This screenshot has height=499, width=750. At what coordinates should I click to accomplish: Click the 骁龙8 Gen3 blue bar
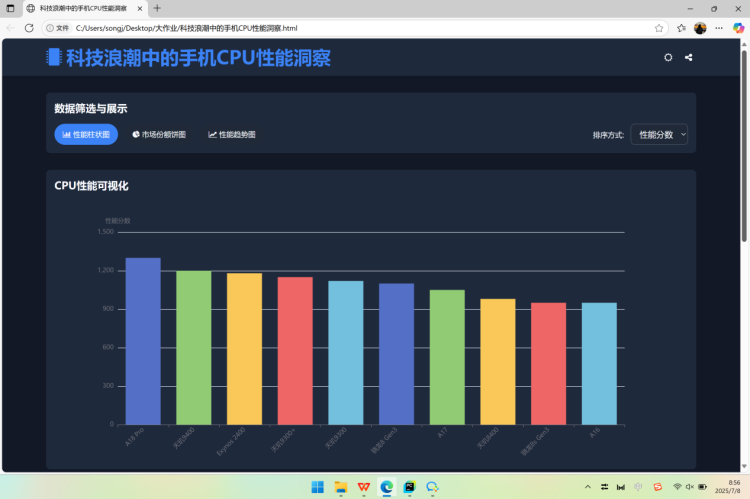397,354
